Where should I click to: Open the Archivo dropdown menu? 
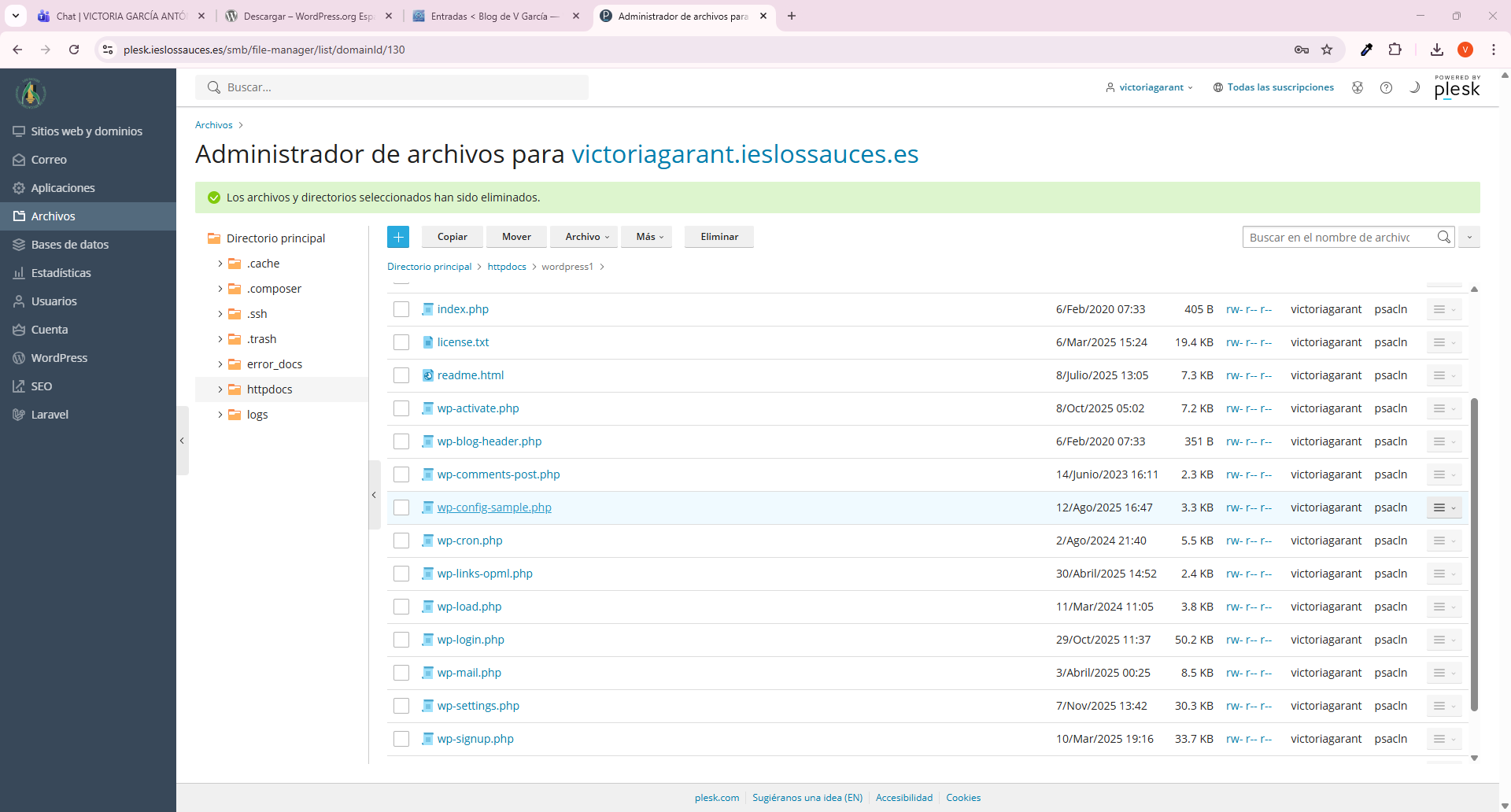click(x=586, y=237)
